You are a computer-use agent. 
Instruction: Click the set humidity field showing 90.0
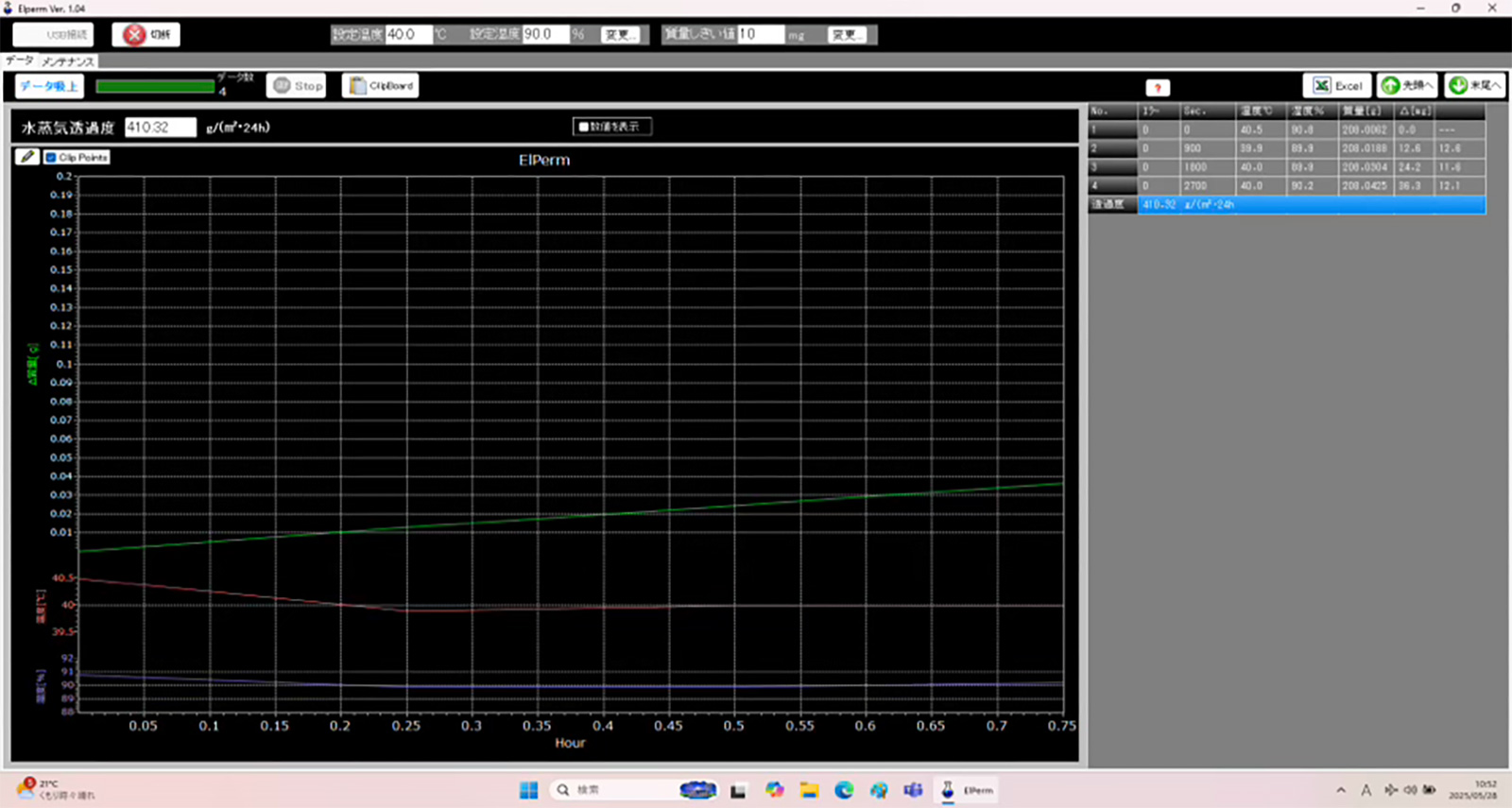tap(545, 34)
